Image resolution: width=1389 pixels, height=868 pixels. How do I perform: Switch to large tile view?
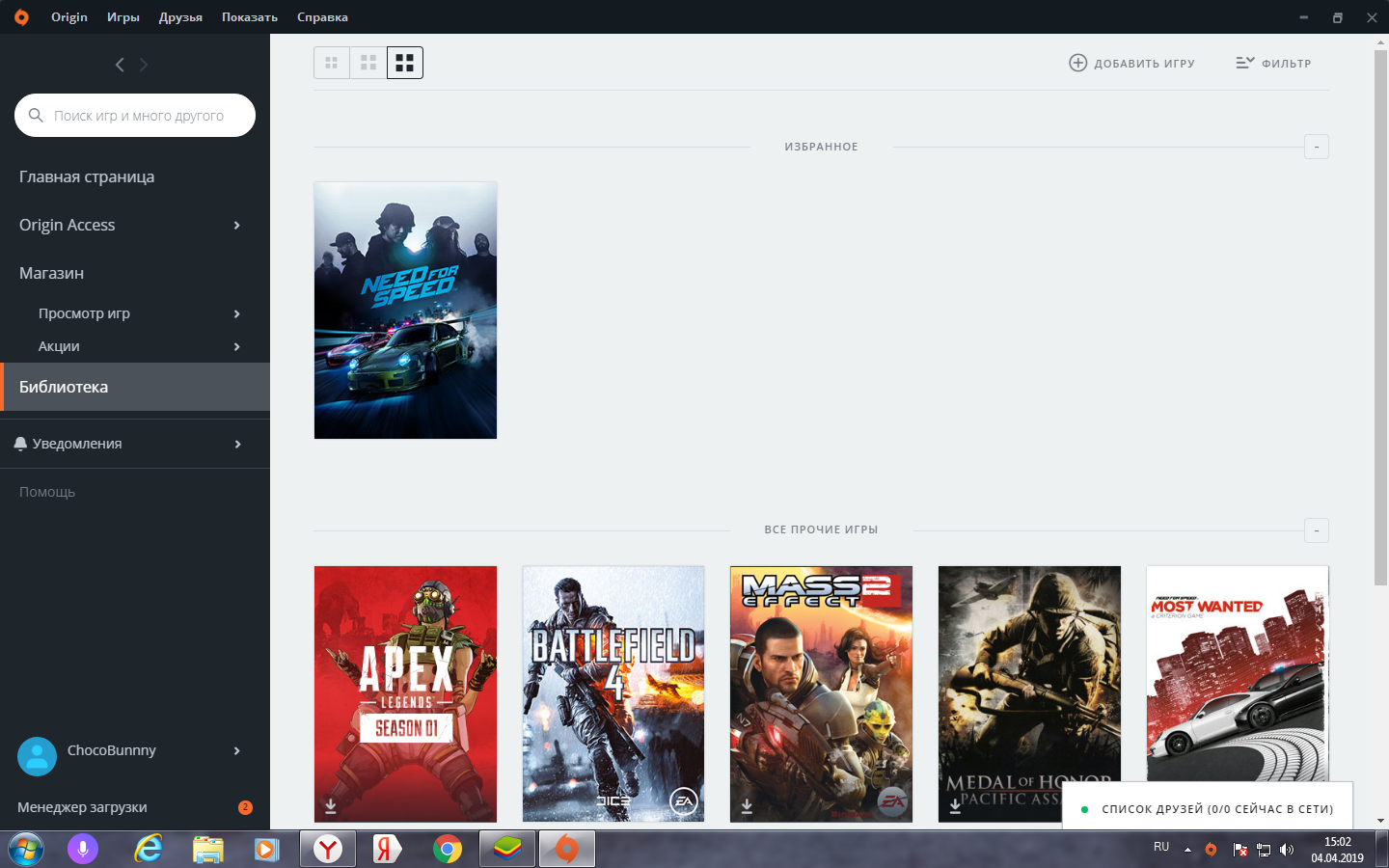click(x=405, y=63)
